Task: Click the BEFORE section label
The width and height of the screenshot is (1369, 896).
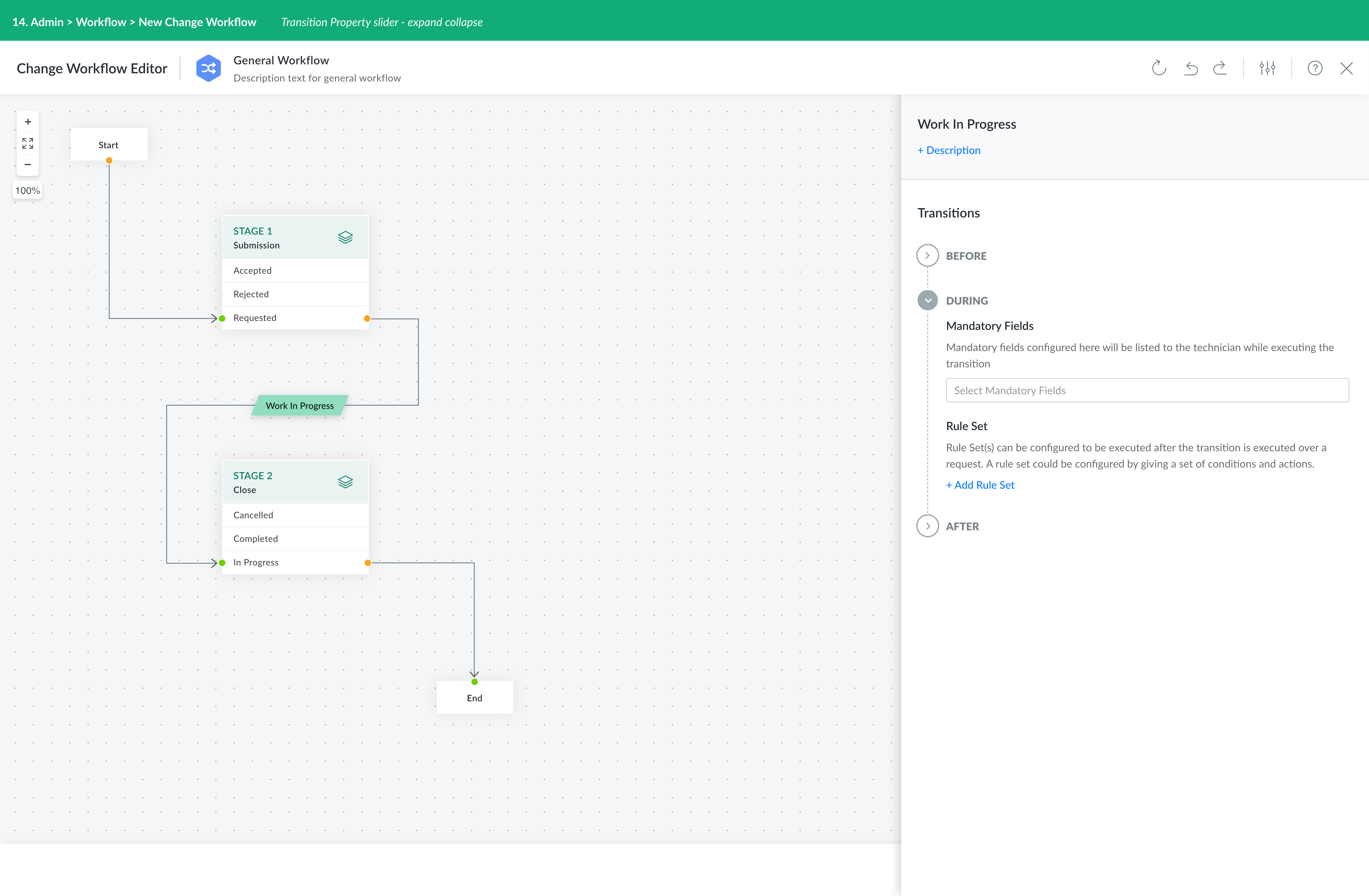Action: (966, 256)
